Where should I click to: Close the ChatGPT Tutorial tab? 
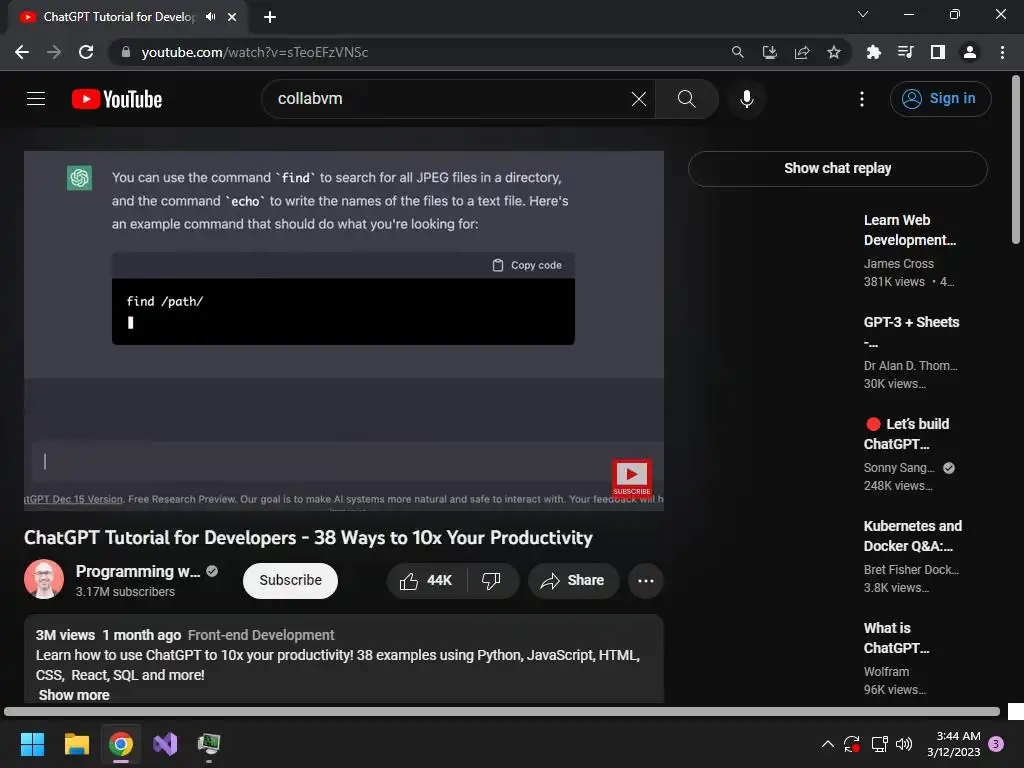pyautogui.click(x=232, y=17)
